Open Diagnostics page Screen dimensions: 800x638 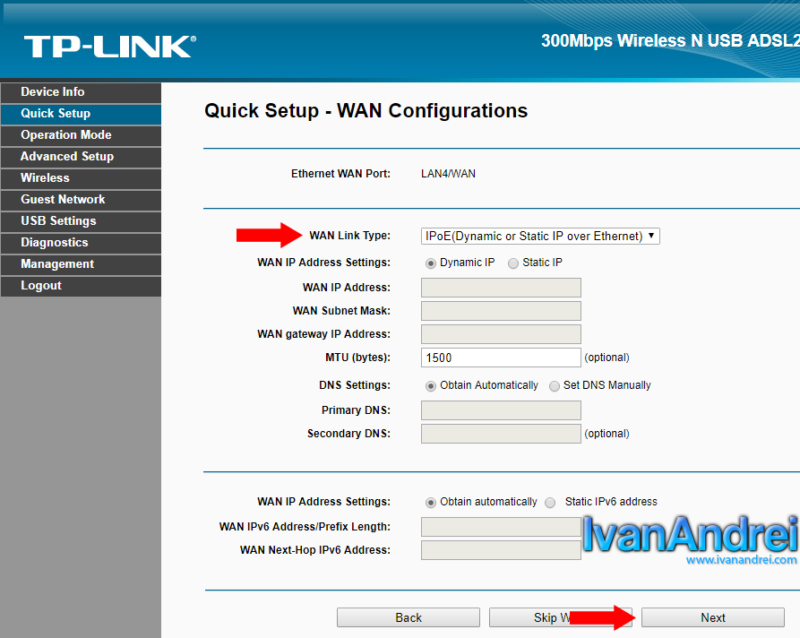[54, 243]
